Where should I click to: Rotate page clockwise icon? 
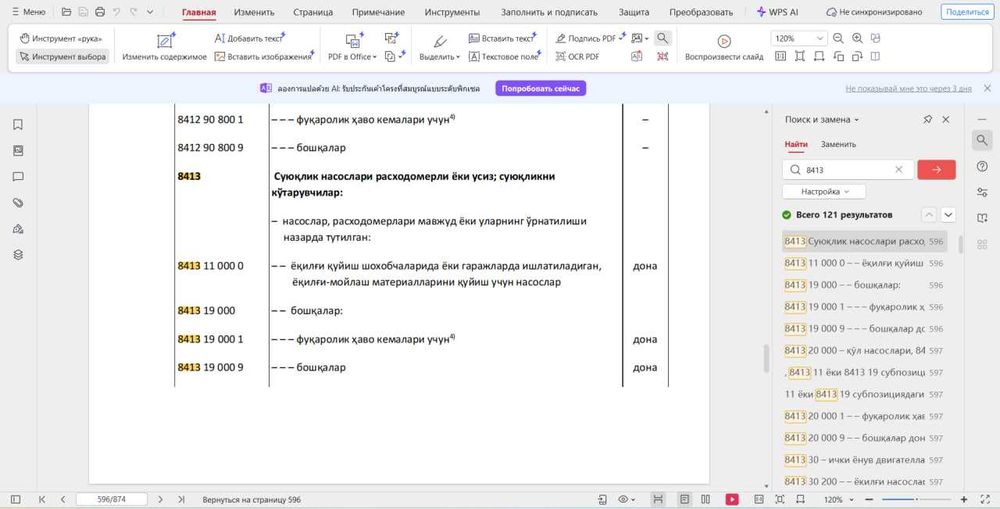point(857,57)
